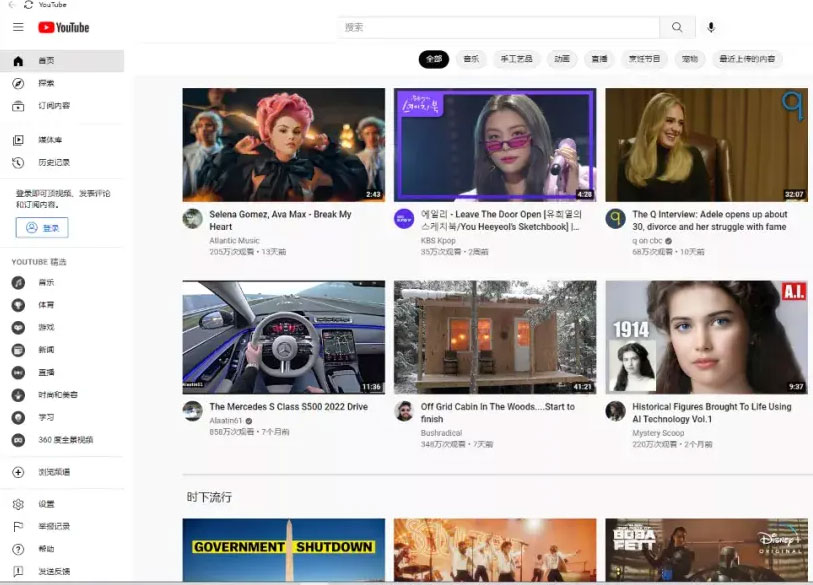Open Adele Q Interview video title

pyautogui.click(x=709, y=220)
